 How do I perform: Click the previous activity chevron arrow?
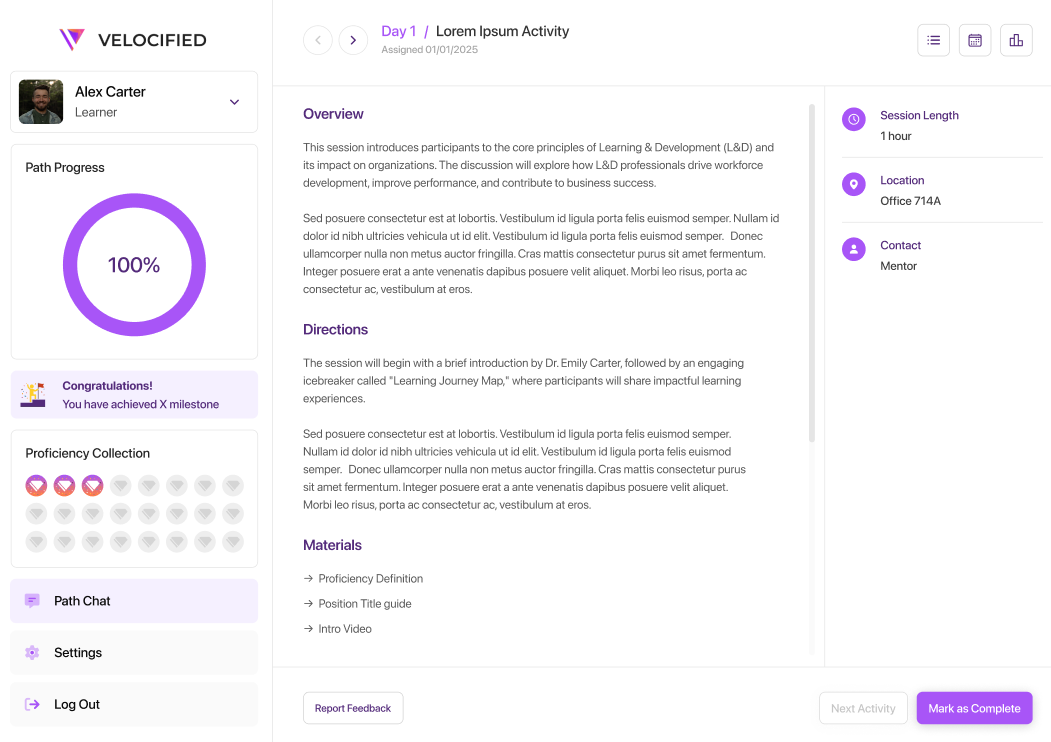click(x=317, y=40)
